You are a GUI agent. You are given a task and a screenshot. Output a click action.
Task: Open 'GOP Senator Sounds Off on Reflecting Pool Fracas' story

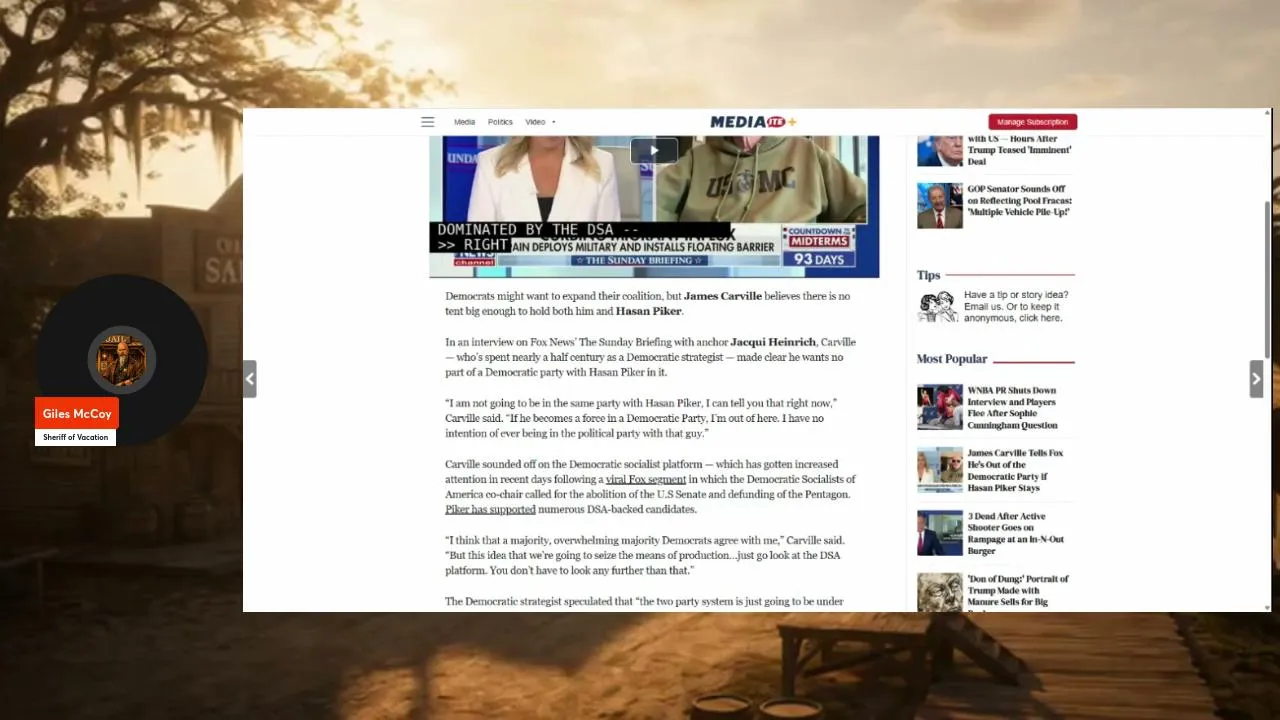[1019, 200]
